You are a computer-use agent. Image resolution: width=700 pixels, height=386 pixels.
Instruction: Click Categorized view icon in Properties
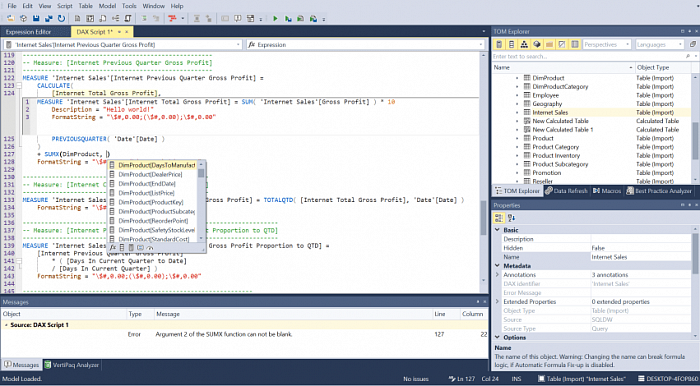pos(499,218)
